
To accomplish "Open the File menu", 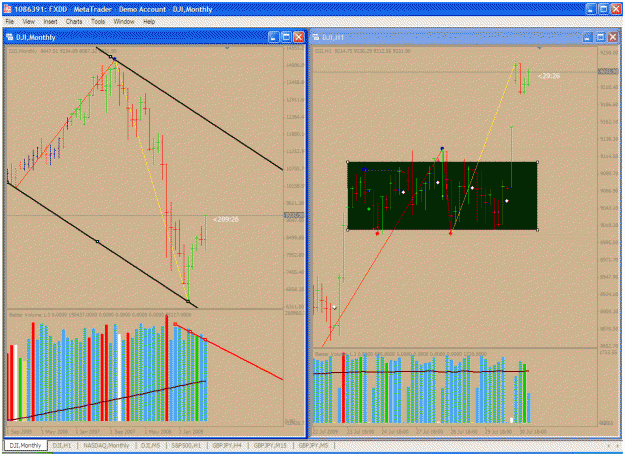I will (x=10, y=22).
